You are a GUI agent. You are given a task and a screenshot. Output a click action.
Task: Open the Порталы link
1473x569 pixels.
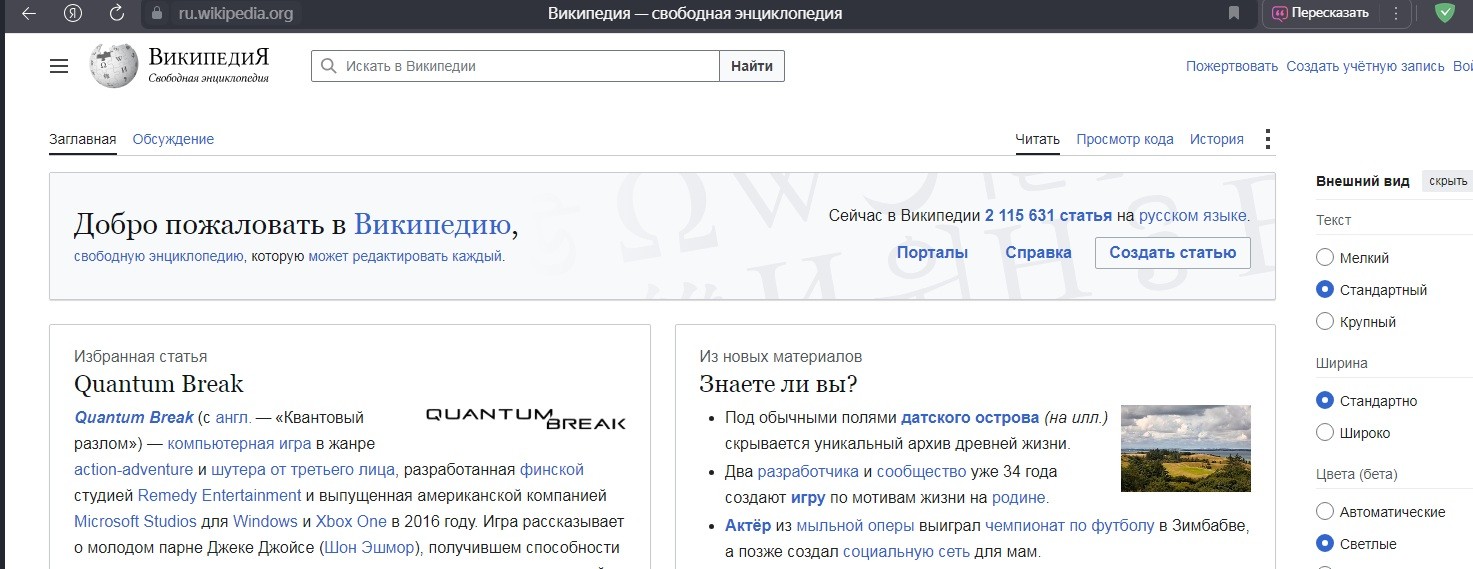932,253
